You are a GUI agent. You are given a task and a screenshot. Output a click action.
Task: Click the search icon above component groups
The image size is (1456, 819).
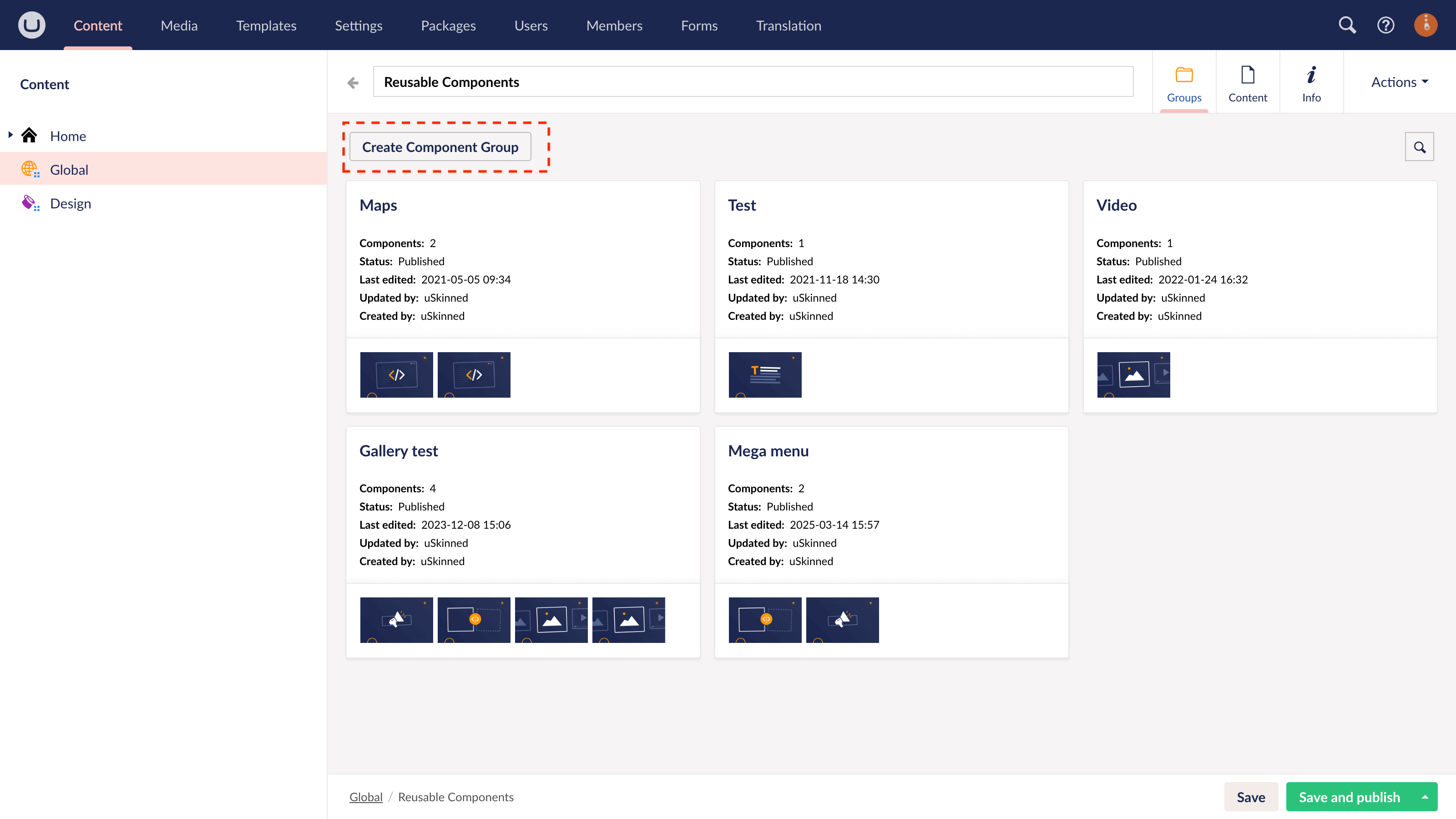pos(1419,147)
